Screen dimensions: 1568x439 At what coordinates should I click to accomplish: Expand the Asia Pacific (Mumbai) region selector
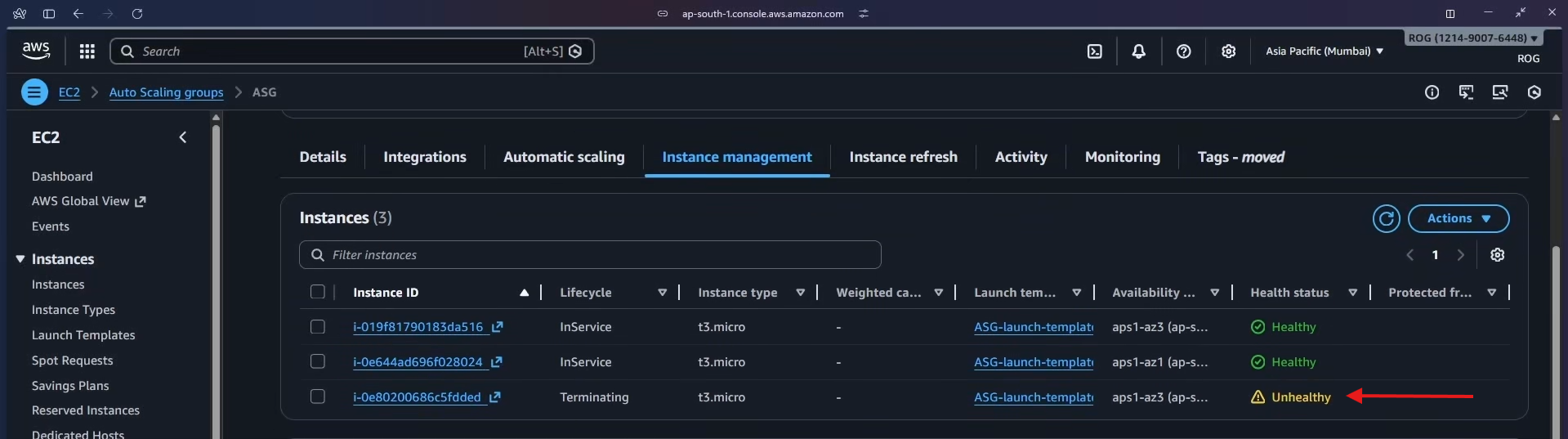coord(1324,52)
